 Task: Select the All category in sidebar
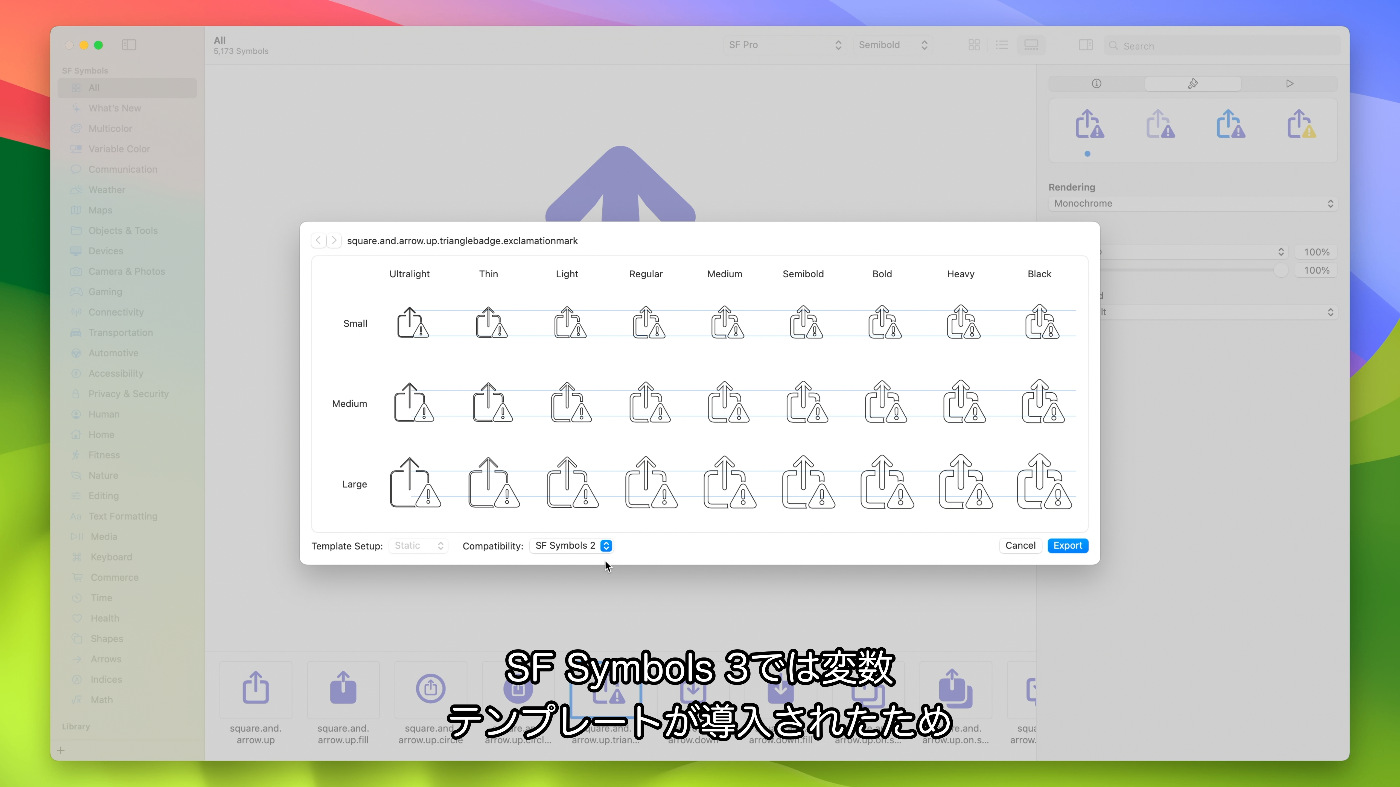point(127,88)
